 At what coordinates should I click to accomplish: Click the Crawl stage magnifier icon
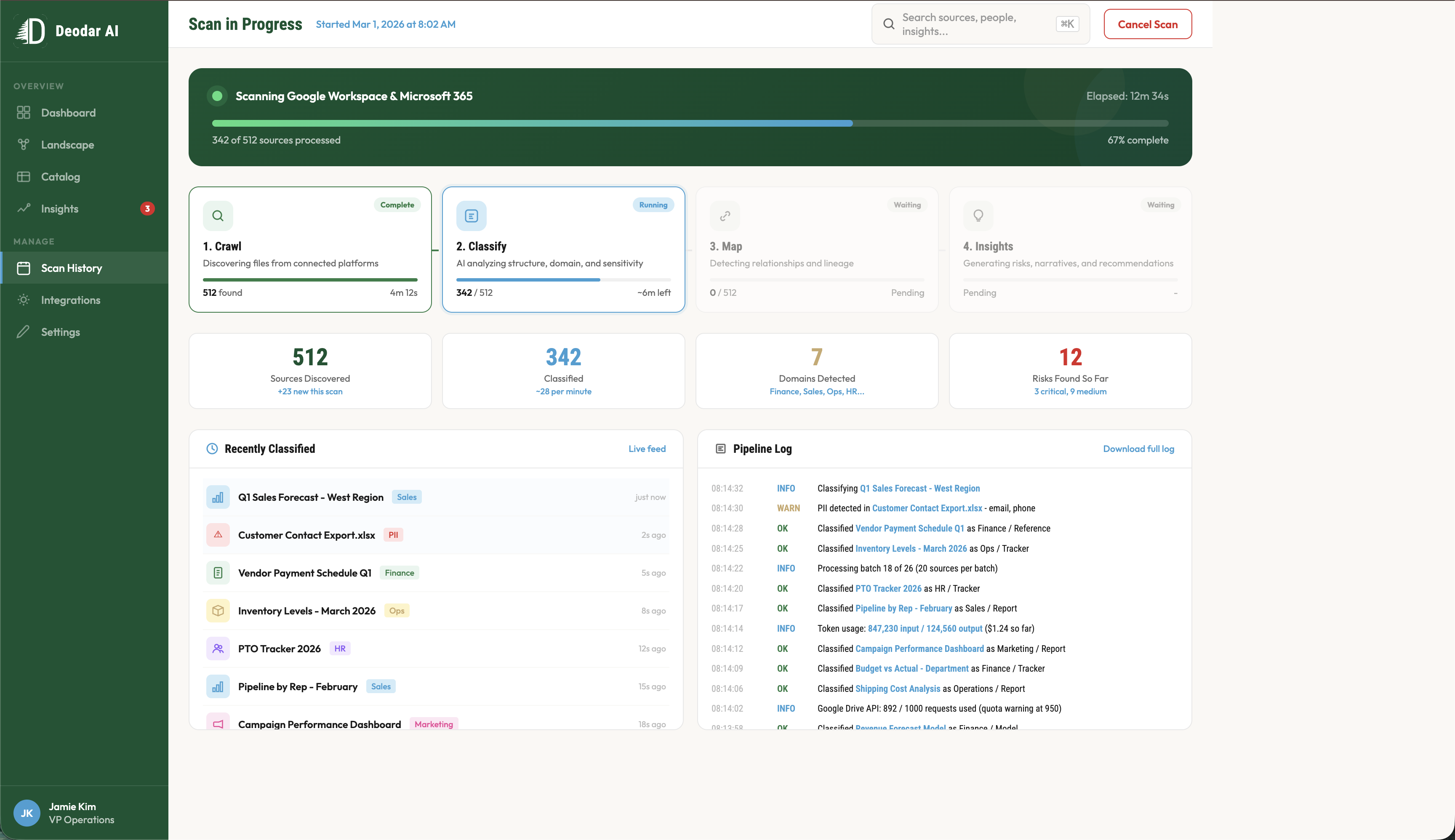[x=218, y=216]
